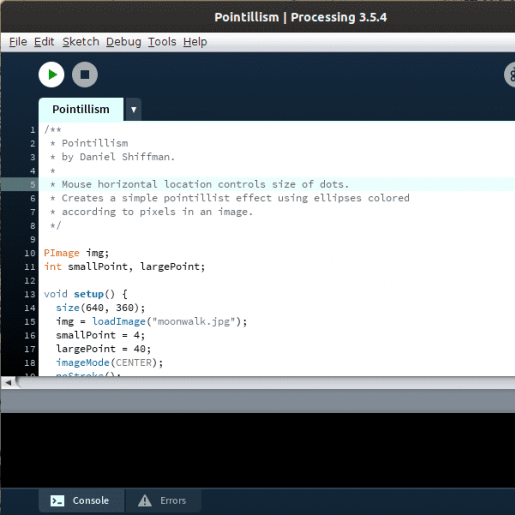Open the Help menu
Viewport: 515px width, 515px height.
click(x=195, y=42)
